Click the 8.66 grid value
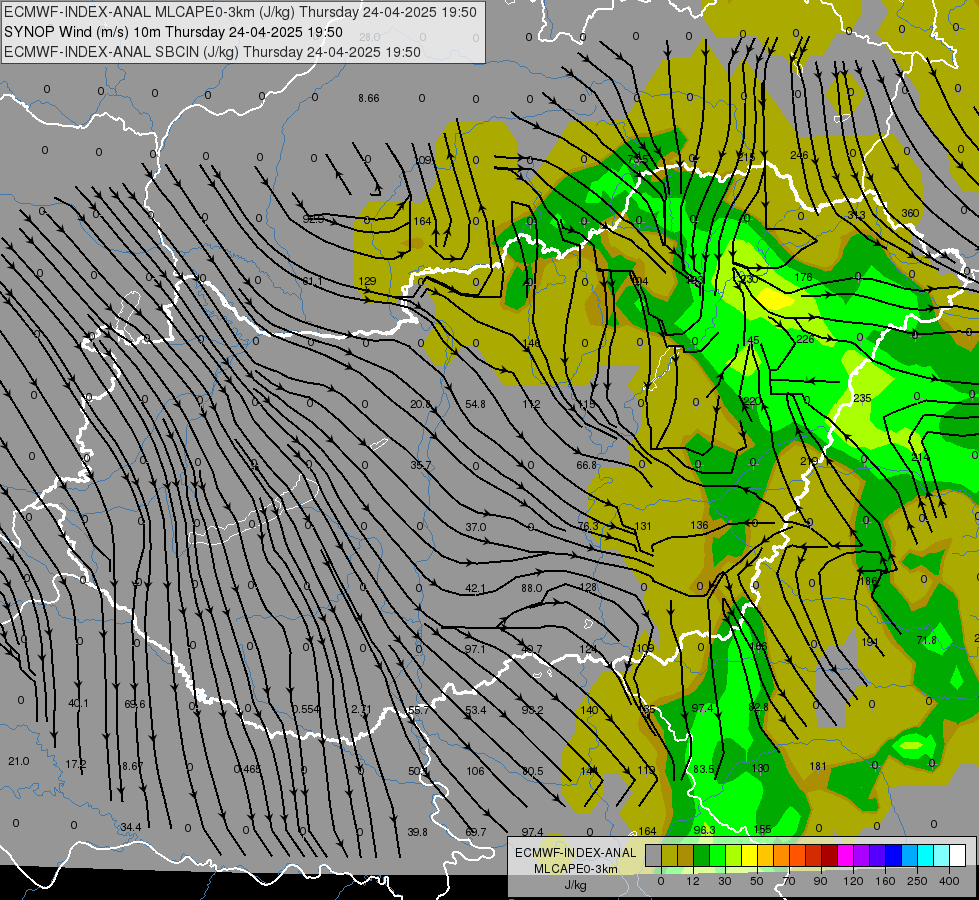Screen dimensions: 979x900 tap(368, 98)
